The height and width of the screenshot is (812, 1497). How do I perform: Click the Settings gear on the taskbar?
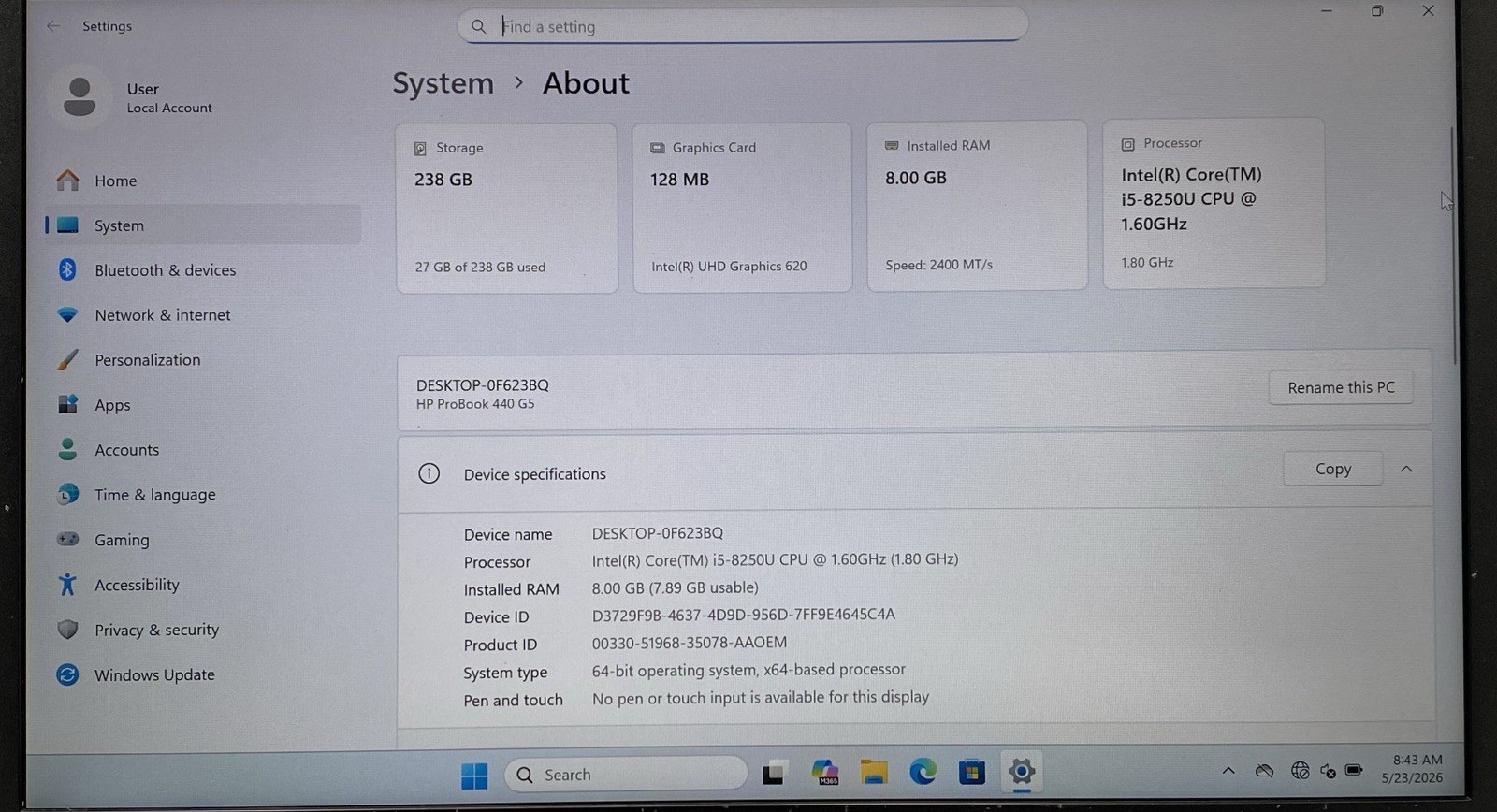click(x=1021, y=772)
